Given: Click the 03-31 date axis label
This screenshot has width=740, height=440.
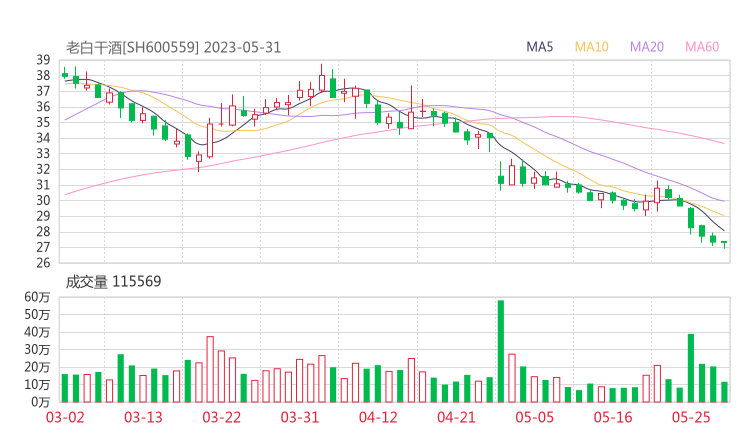Looking at the screenshot, I should click(x=300, y=417).
